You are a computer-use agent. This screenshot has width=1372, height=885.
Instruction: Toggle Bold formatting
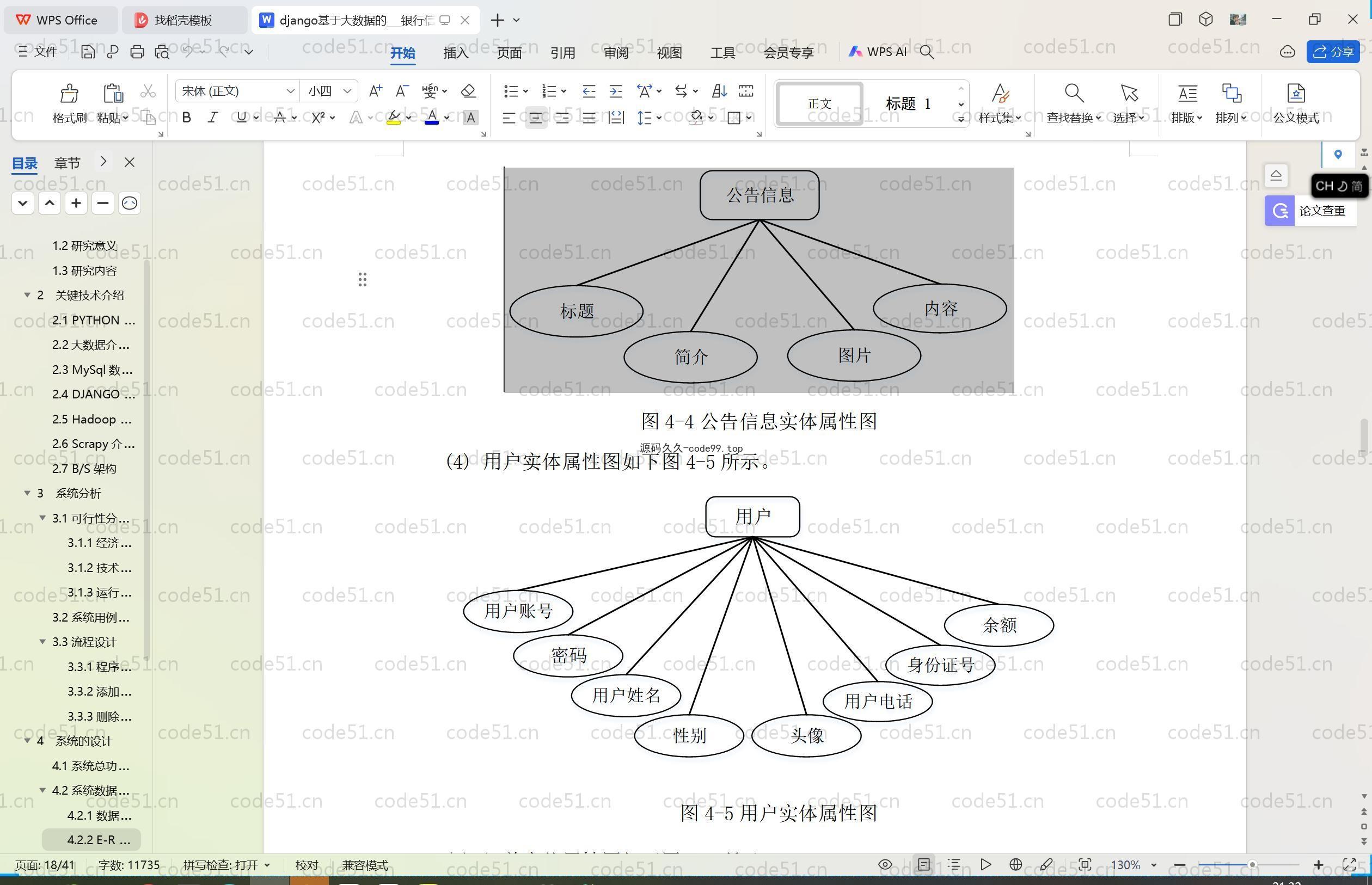pos(186,118)
